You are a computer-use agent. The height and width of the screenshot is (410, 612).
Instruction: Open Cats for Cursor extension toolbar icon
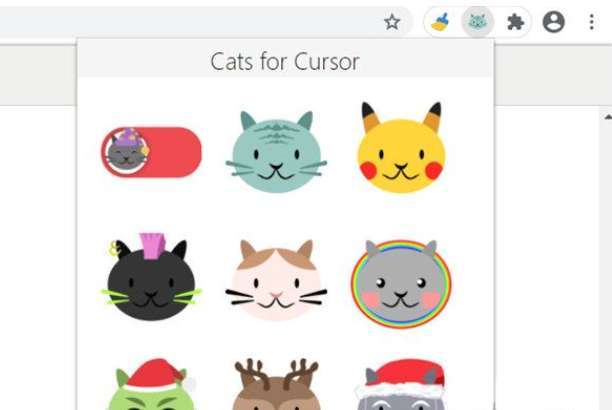point(477,22)
